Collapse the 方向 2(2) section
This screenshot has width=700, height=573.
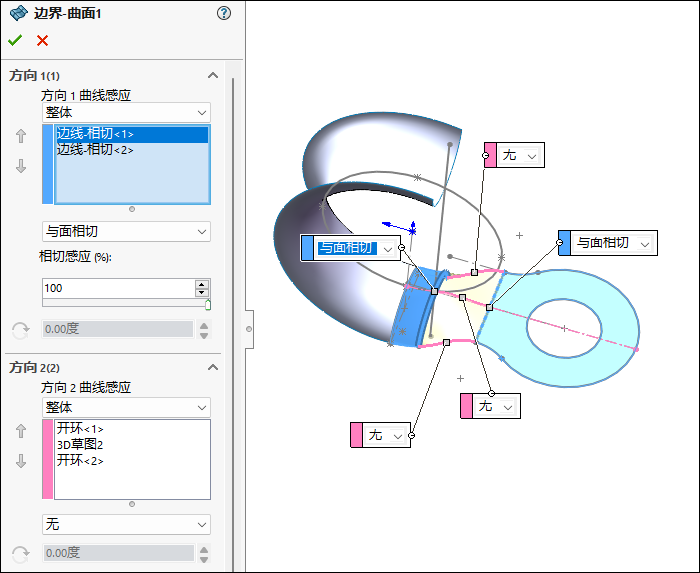213,367
